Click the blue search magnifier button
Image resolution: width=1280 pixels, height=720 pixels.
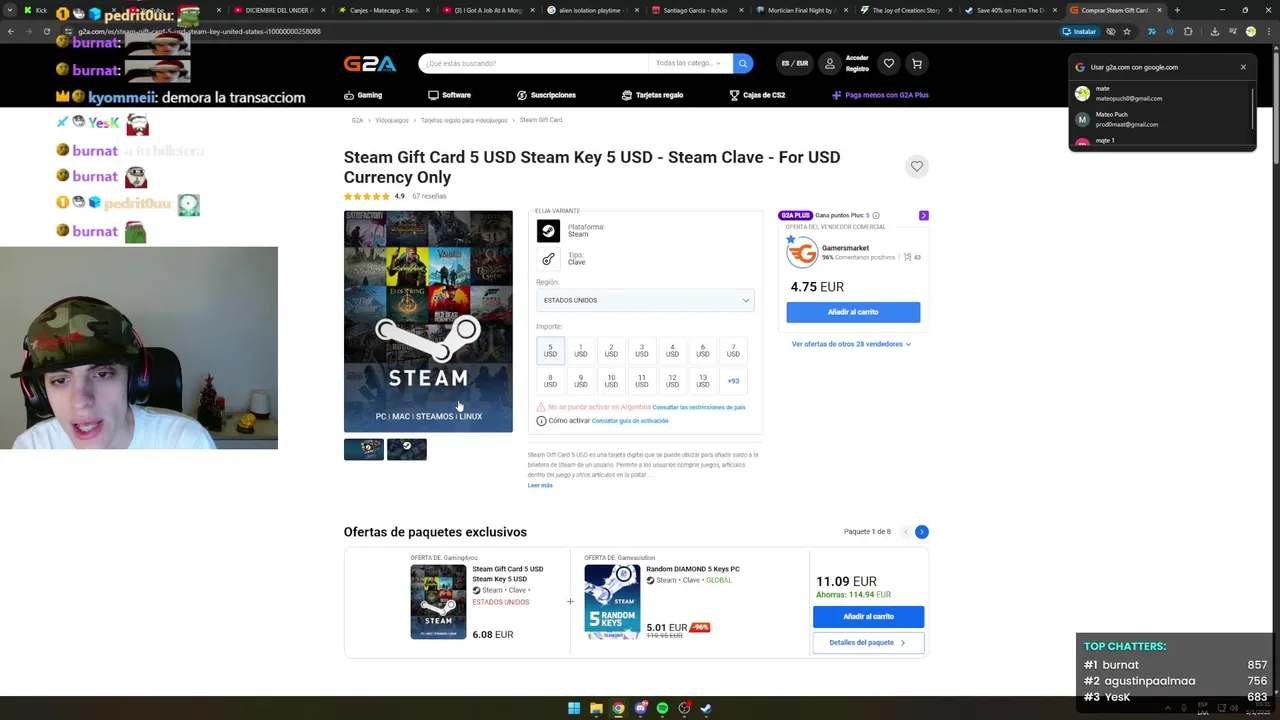743,63
